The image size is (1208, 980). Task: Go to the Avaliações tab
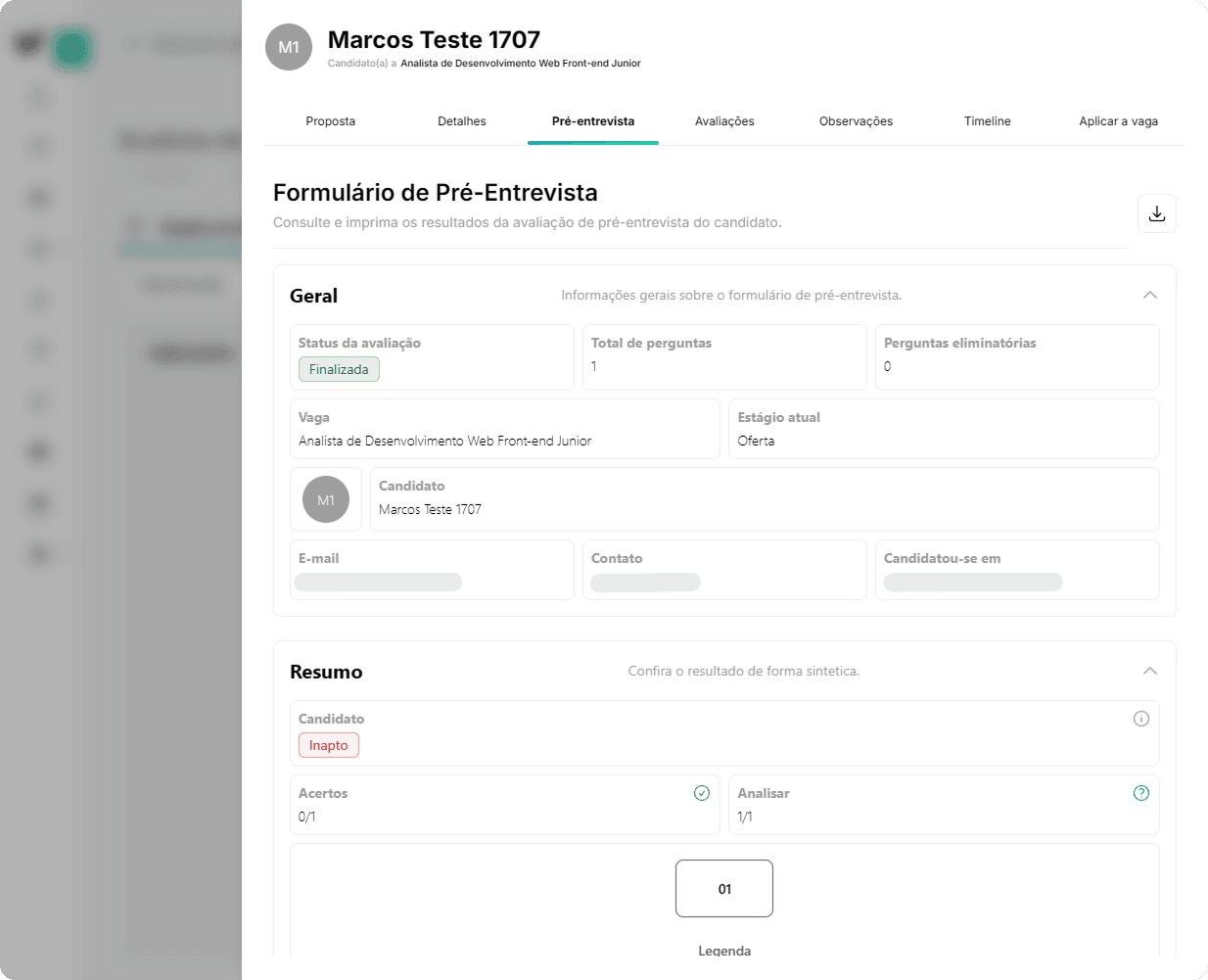point(724,121)
